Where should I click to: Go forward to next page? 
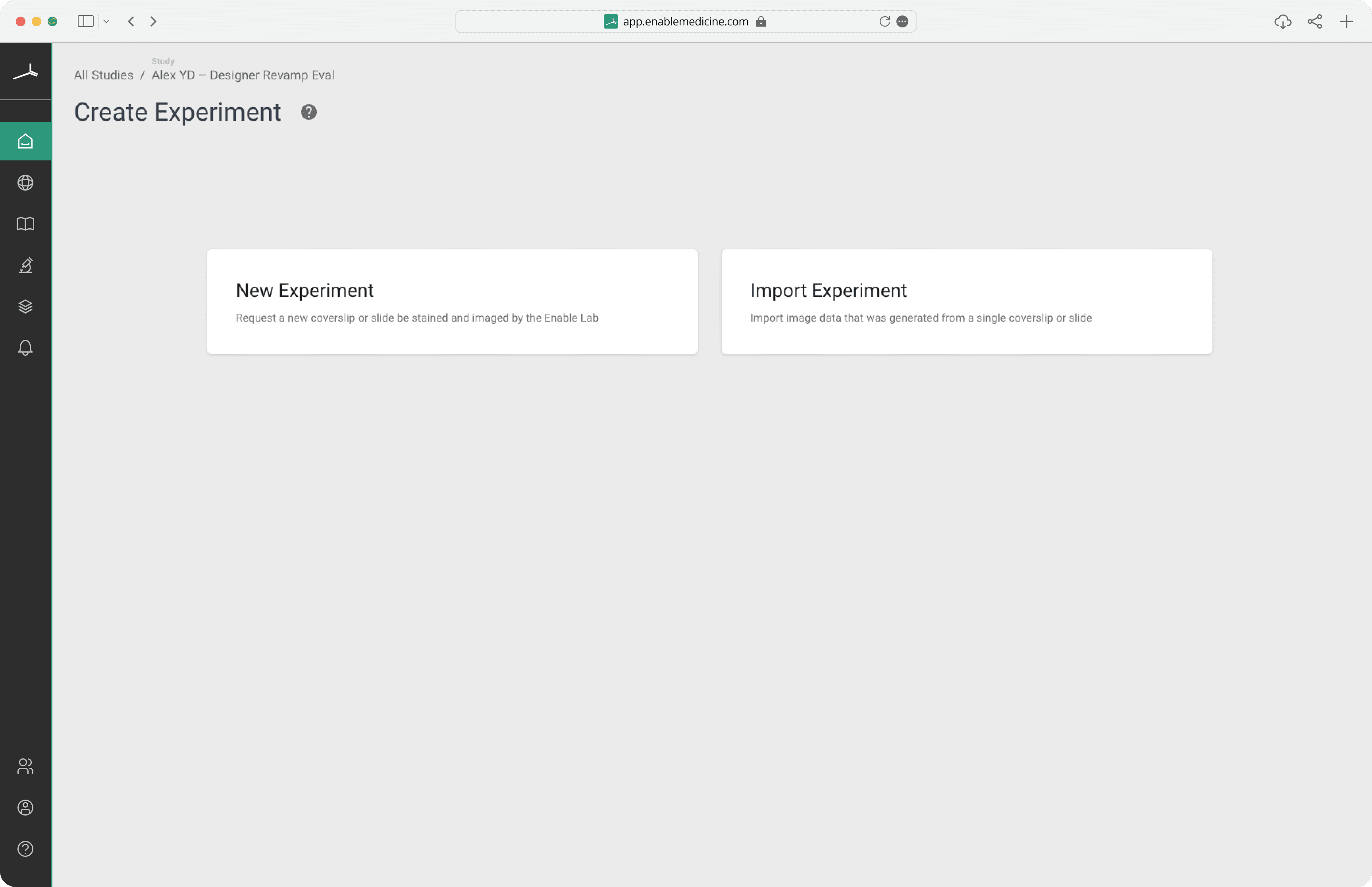(x=153, y=21)
